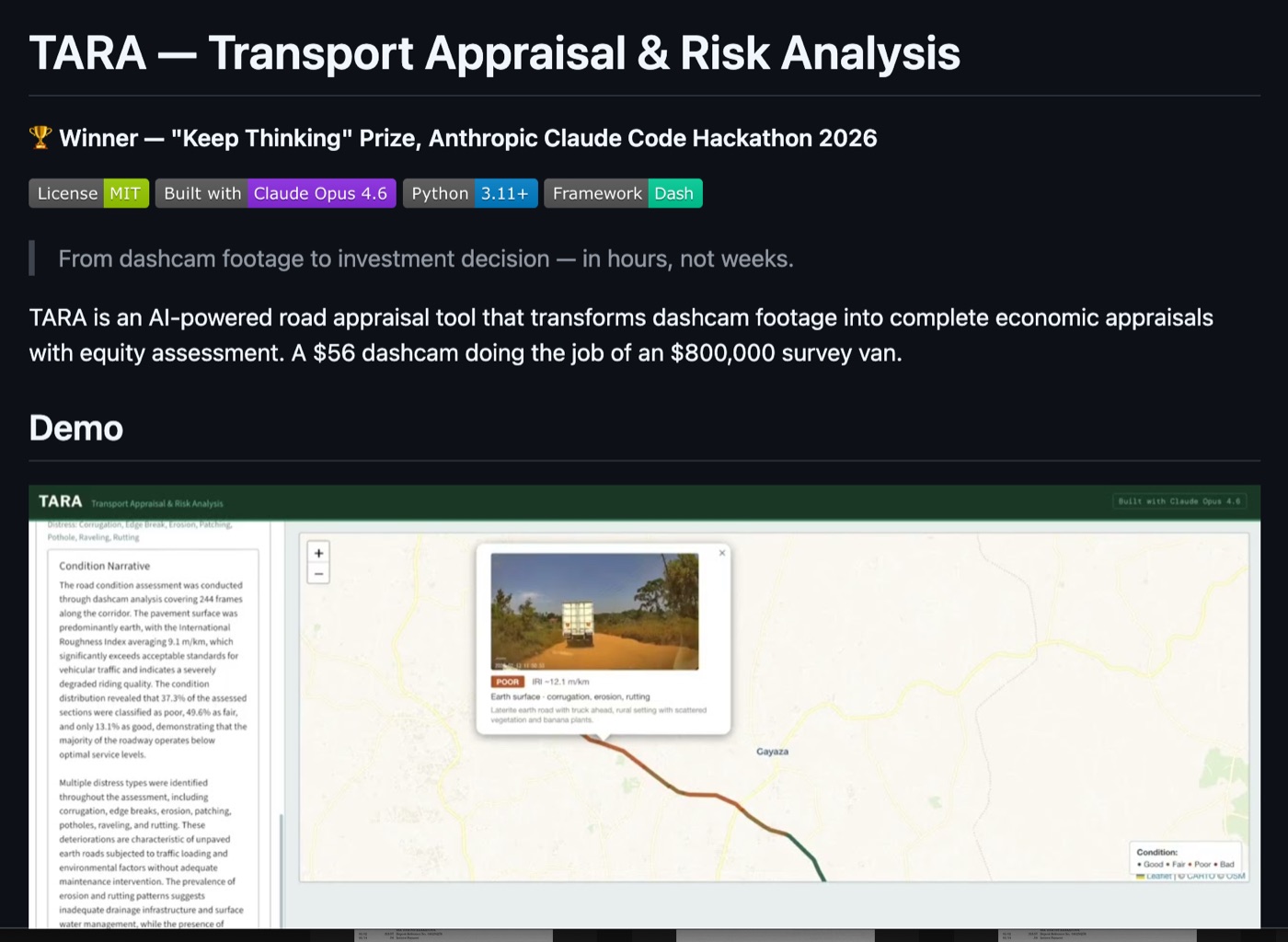1288x942 pixels.
Task: Click the map zoom in plus button
Action: [318, 553]
